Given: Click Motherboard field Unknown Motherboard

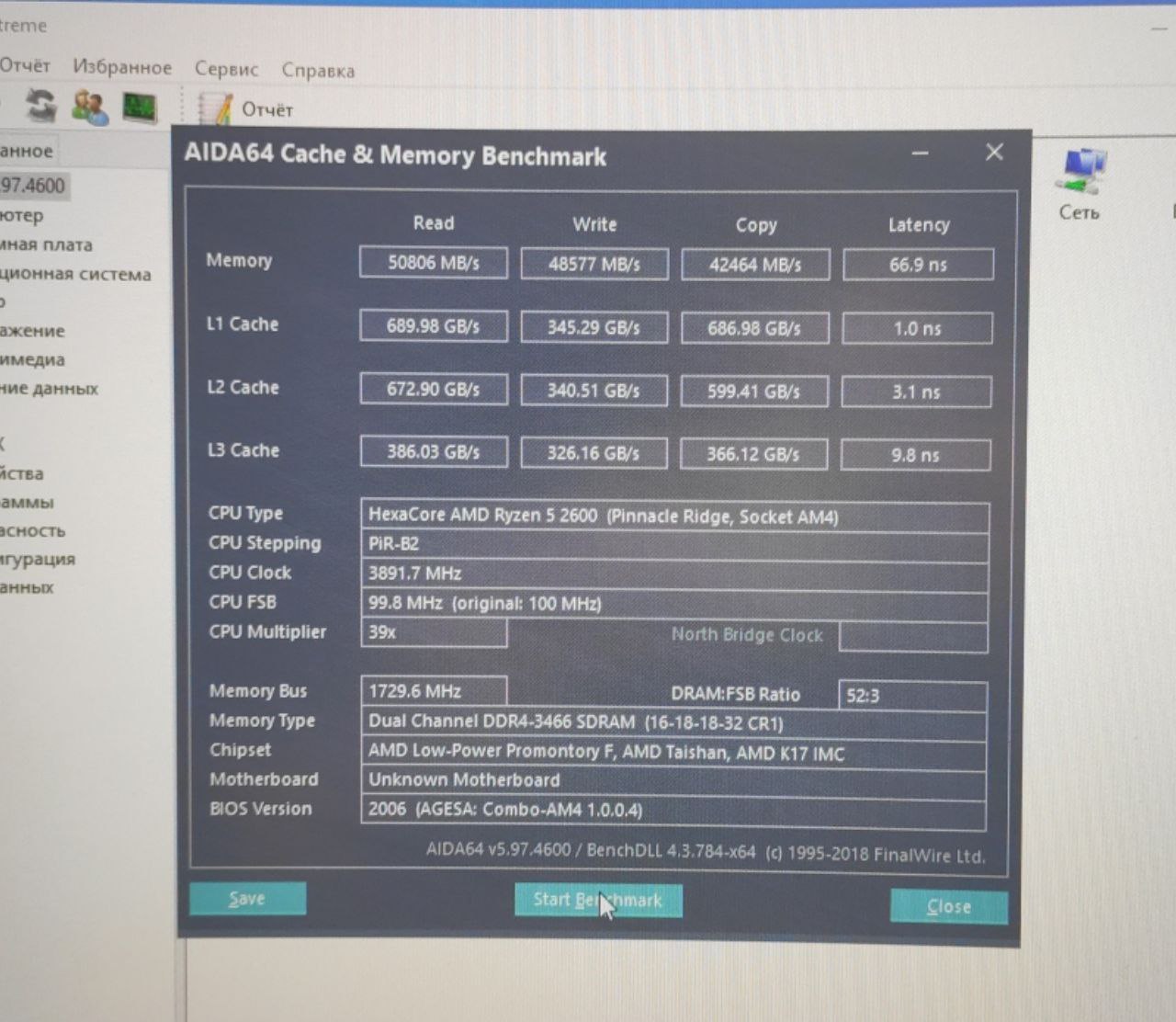Looking at the screenshot, I should click(x=674, y=781).
